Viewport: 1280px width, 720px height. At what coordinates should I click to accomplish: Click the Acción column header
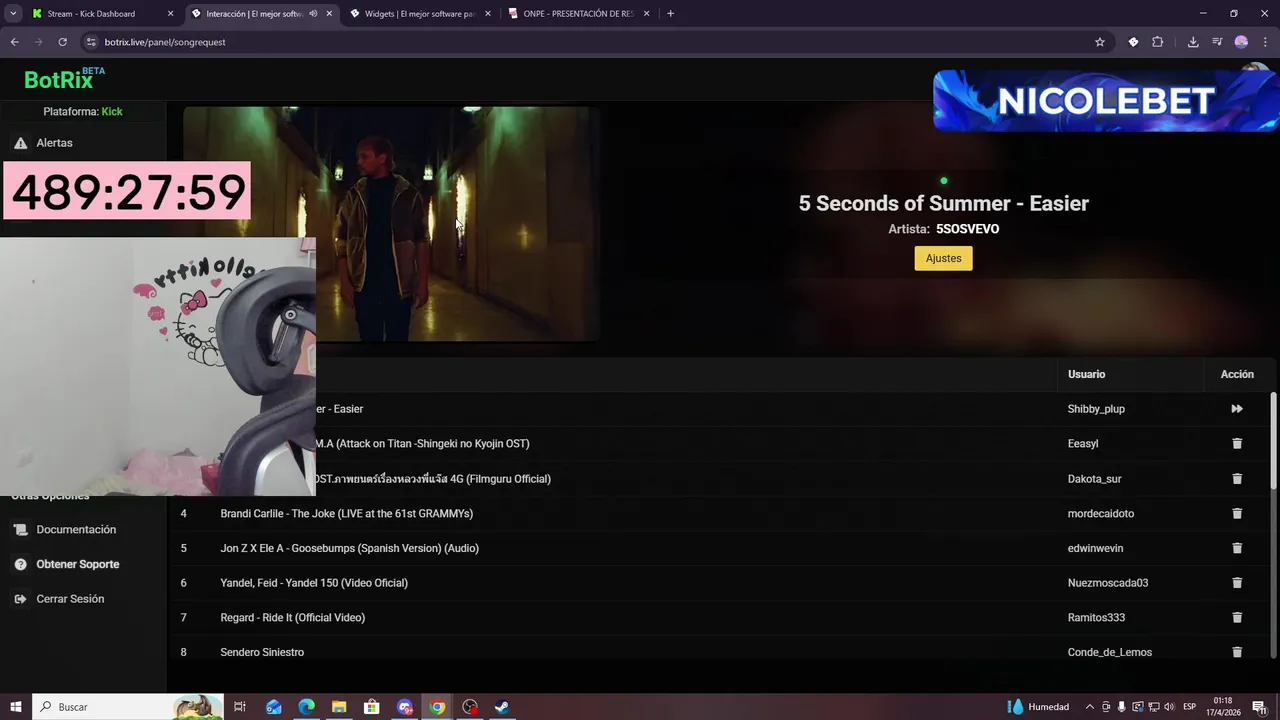[x=1237, y=374]
